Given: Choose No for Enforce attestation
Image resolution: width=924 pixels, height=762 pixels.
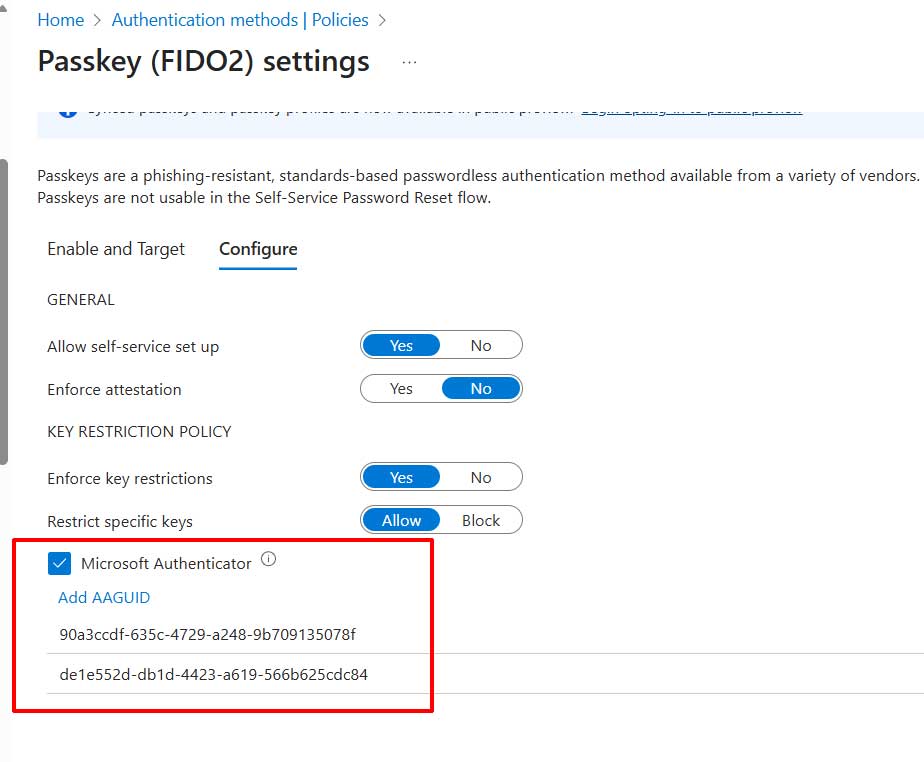Looking at the screenshot, I should [481, 389].
